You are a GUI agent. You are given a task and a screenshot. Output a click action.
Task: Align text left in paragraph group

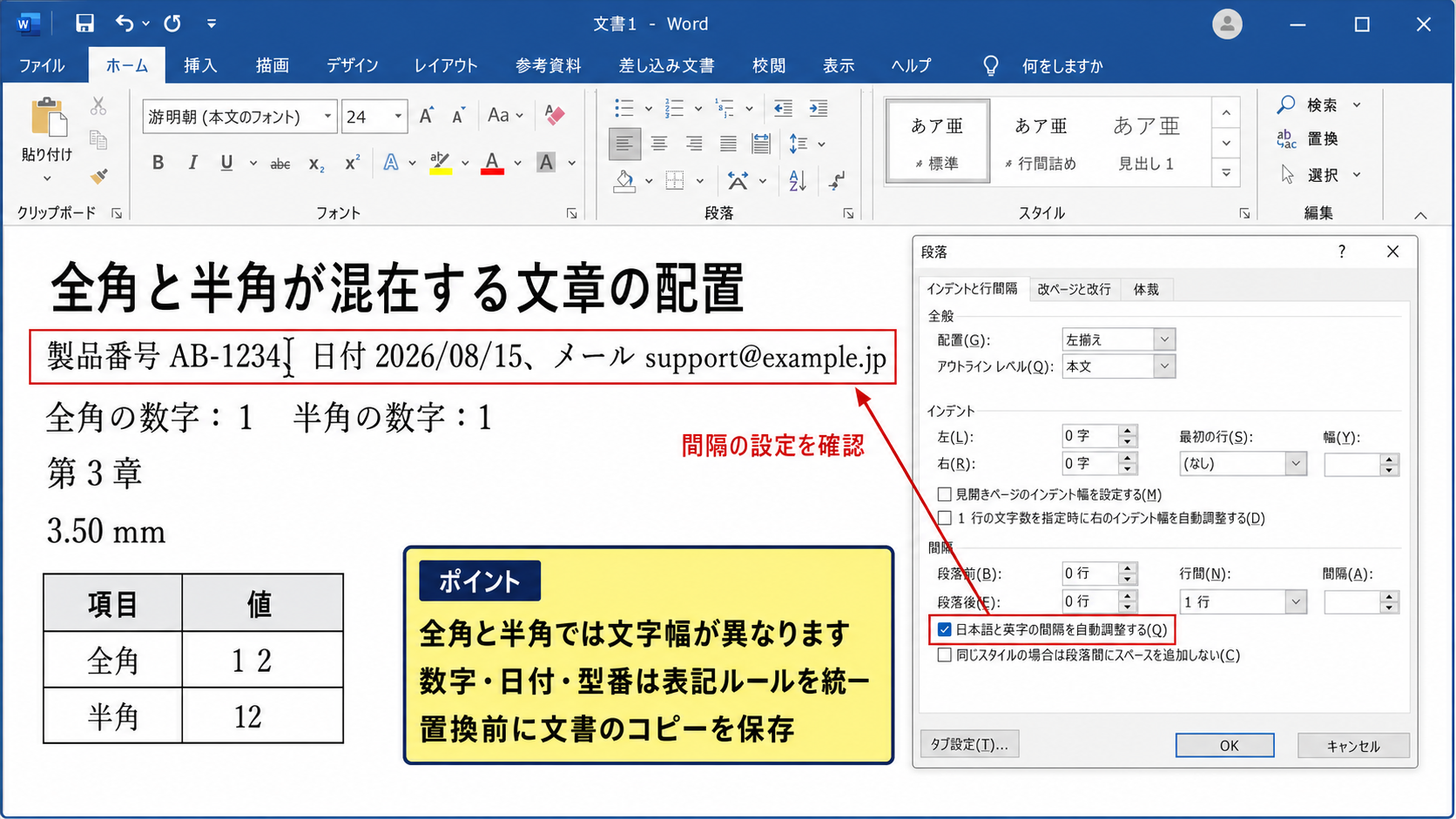[624, 144]
